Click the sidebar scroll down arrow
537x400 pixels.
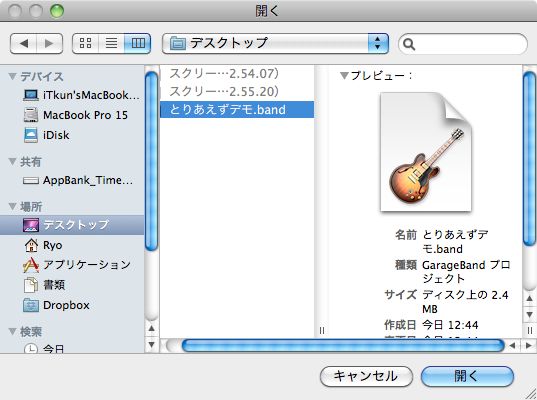pos(151,344)
